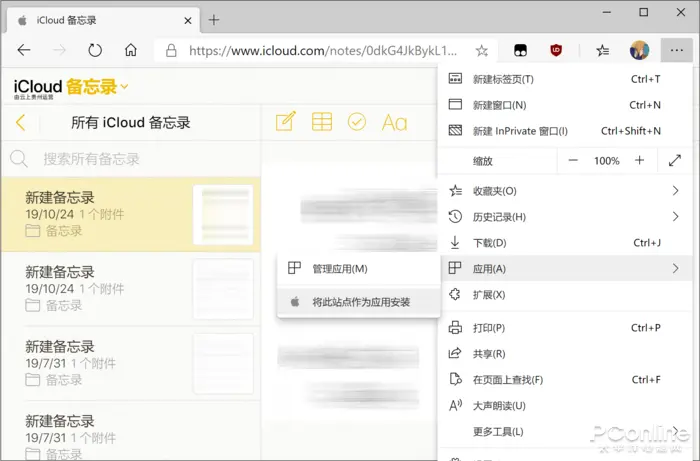Viewport: 700px width, 461px height.
Task: Go to the browser home page icon
Action: point(130,50)
